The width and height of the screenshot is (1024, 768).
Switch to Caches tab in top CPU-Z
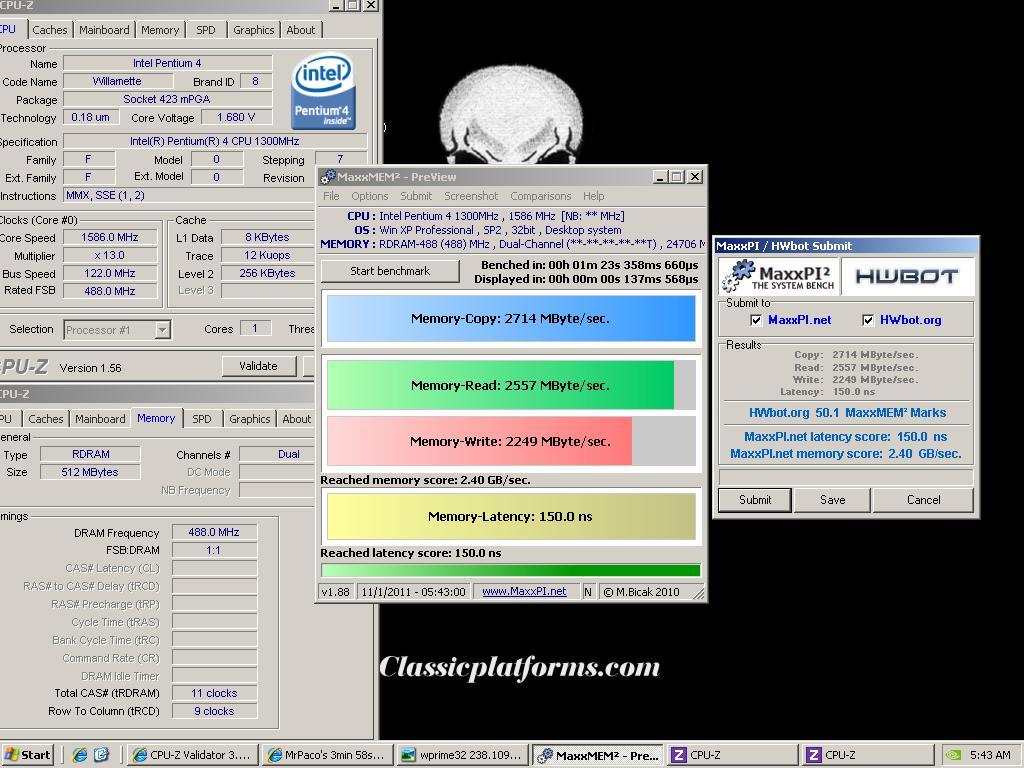click(50, 30)
